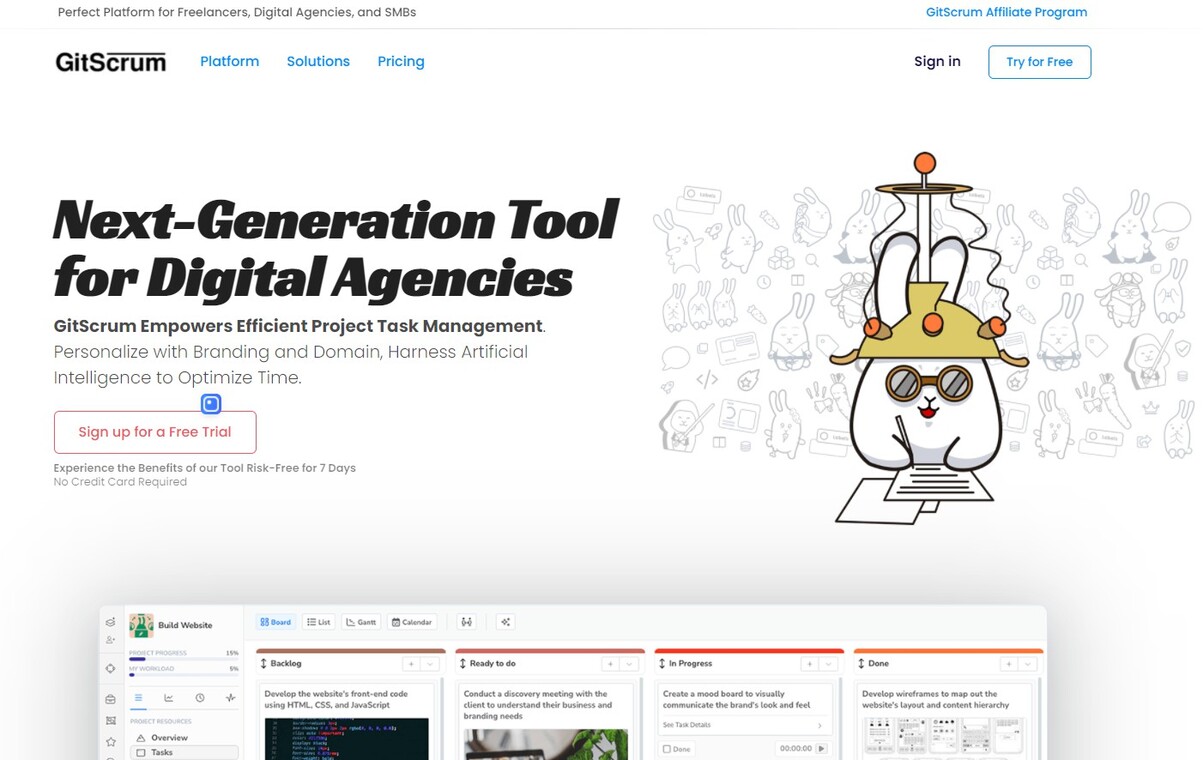Click the plus icon in Ready to do column
Screen dimensions: 1203x760
[x=609, y=664]
